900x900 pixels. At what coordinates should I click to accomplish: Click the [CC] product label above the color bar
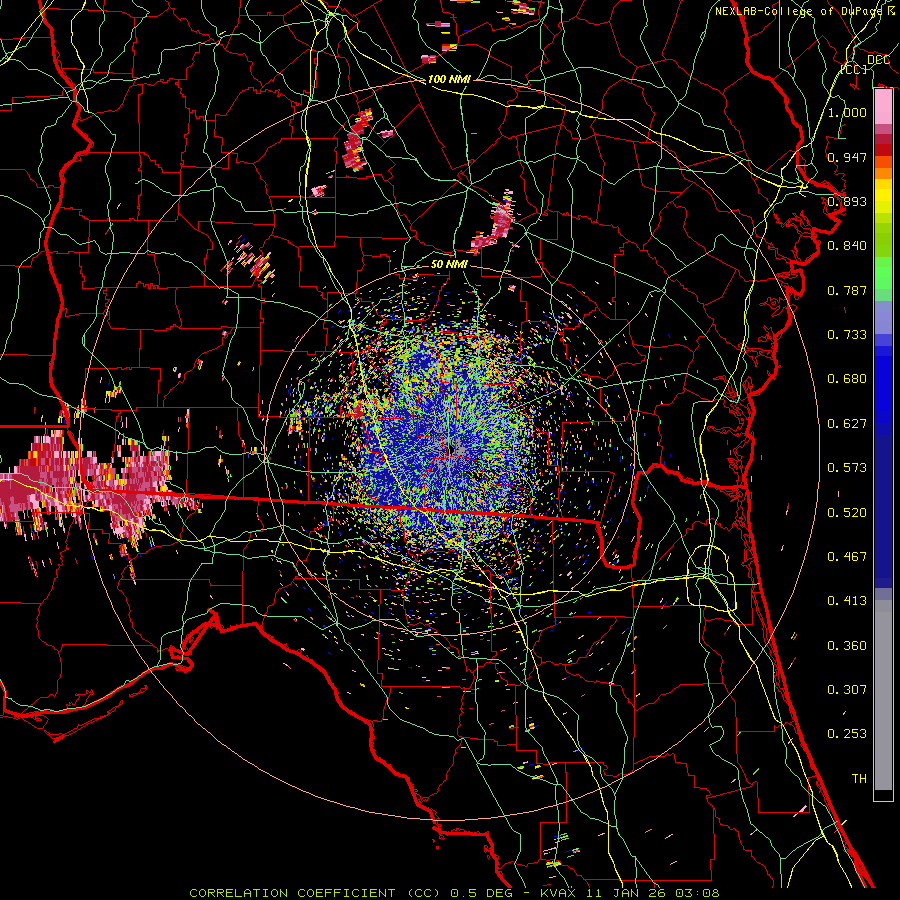coord(854,69)
